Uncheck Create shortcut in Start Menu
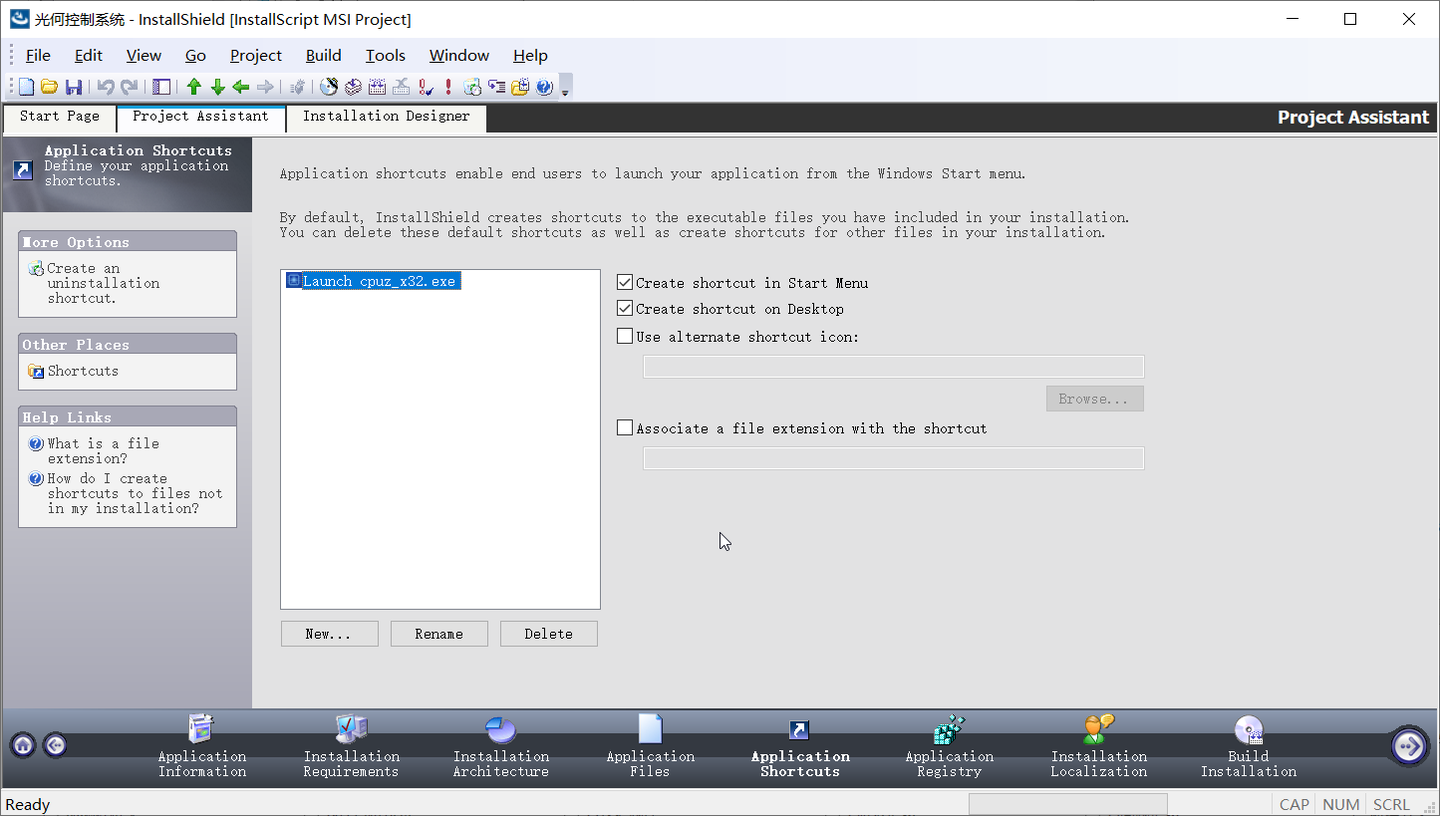 pos(625,283)
